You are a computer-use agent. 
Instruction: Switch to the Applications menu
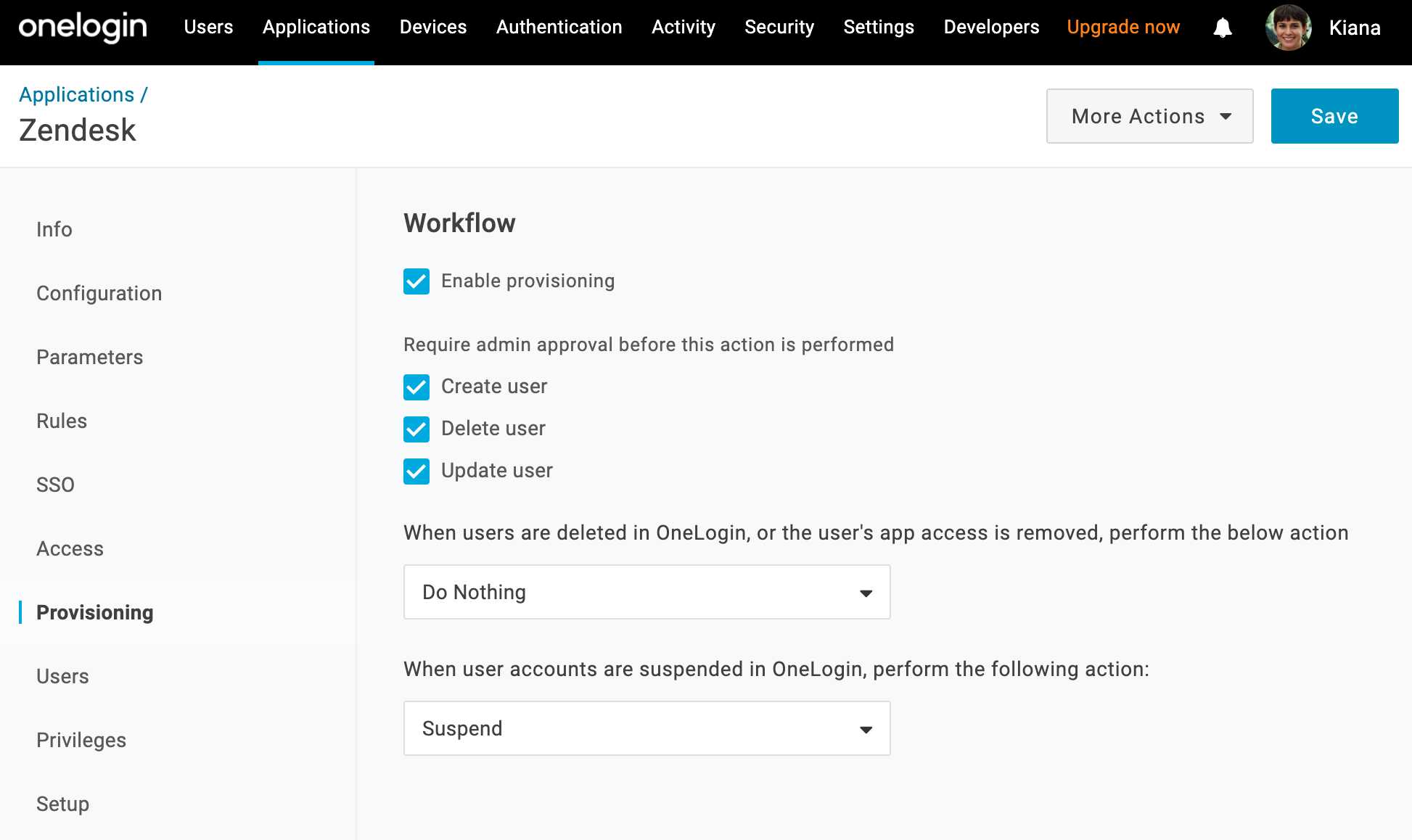(316, 27)
